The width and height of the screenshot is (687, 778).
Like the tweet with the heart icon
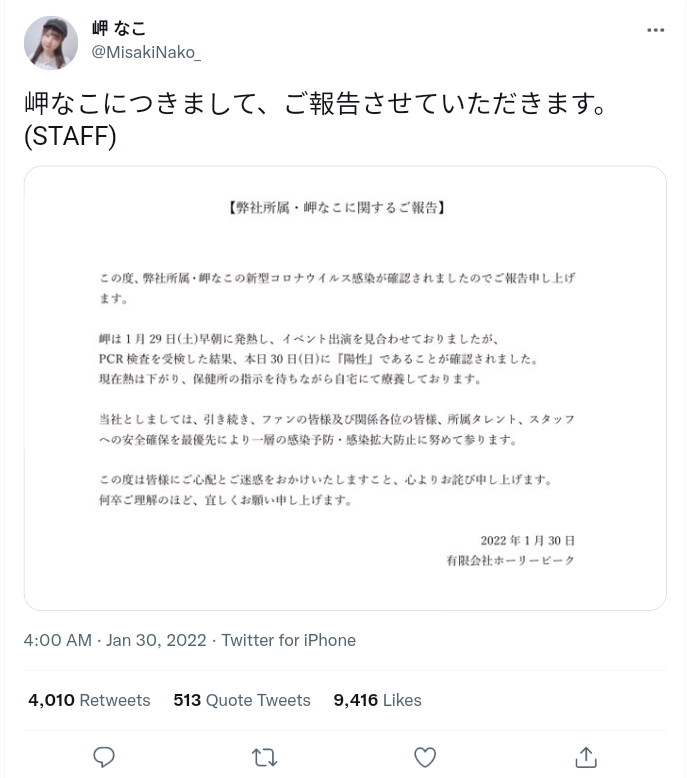click(425, 757)
